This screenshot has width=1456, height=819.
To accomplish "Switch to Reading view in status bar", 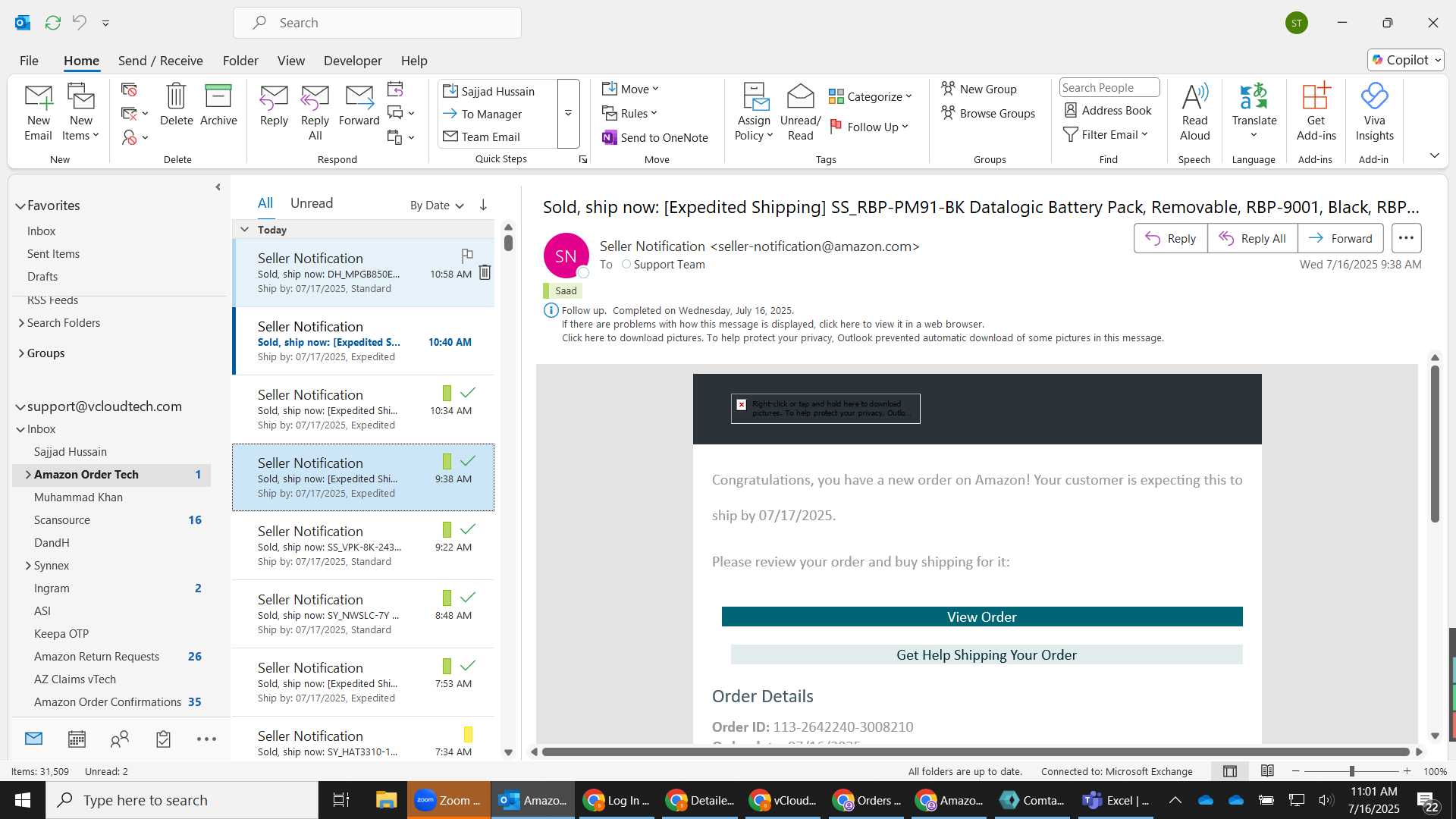I will (1267, 771).
